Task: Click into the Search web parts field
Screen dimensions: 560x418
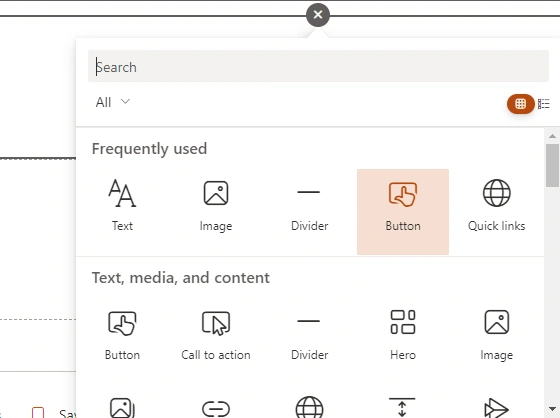Action: coord(318,67)
